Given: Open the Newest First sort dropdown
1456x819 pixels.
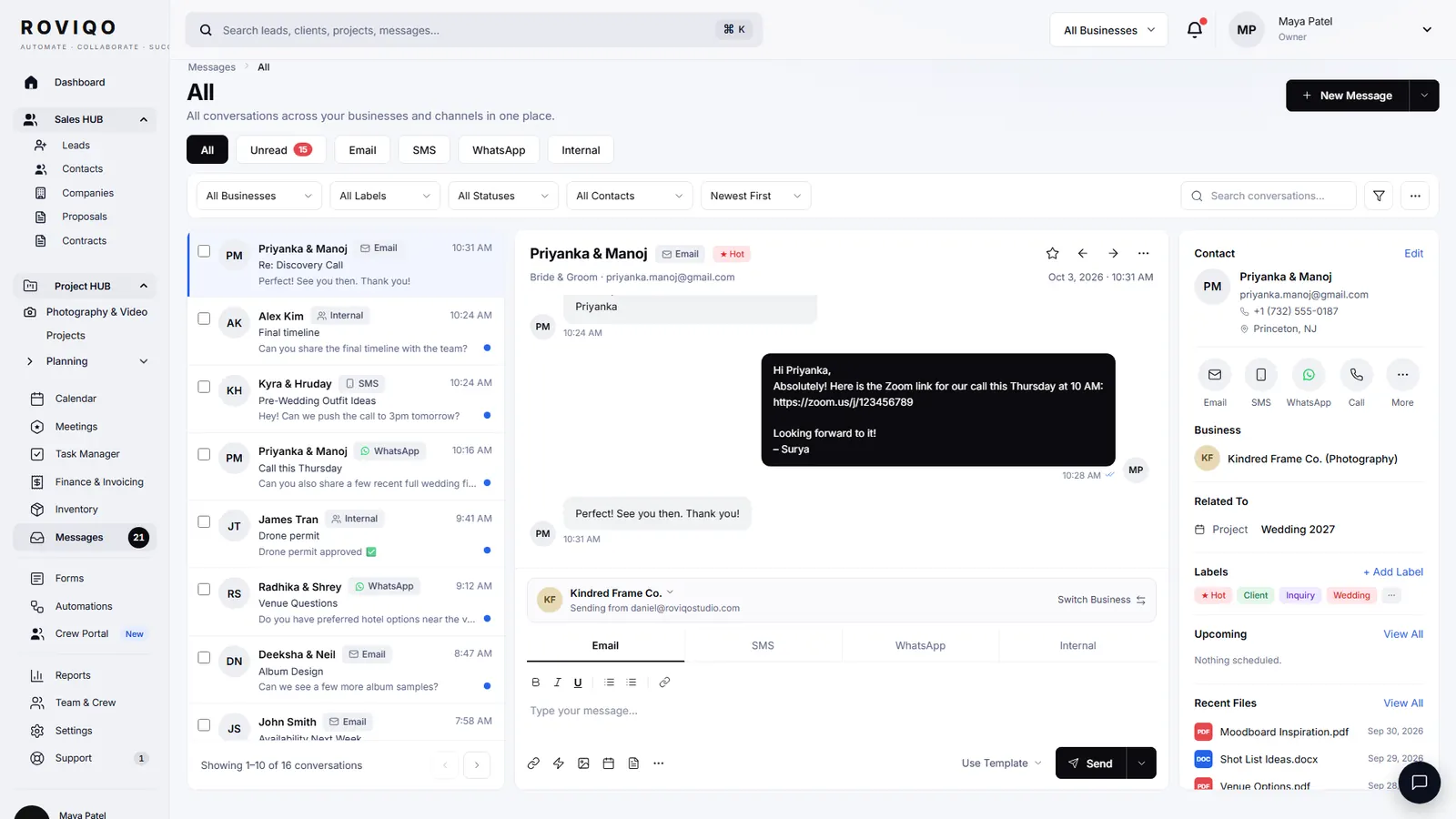Looking at the screenshot, I should pyautogui.click(x=755, y=196).
